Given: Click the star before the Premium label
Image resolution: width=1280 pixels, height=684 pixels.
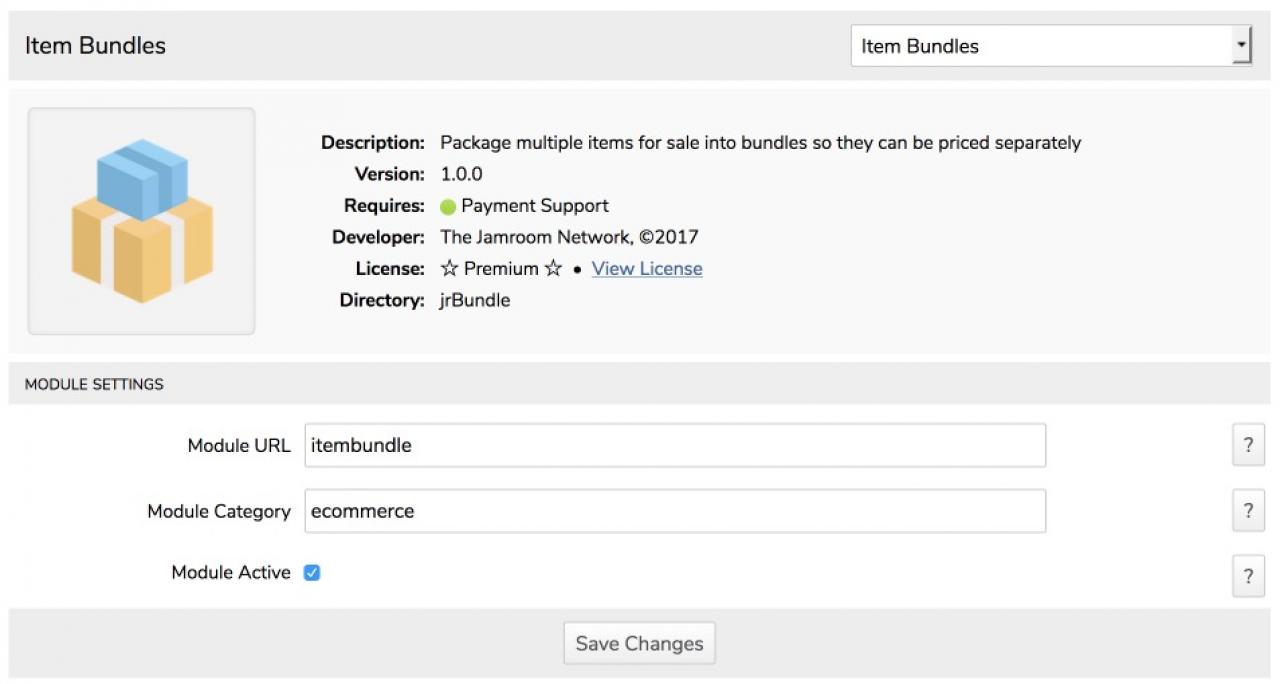Looking at the screenshot, I should point(449,269).
